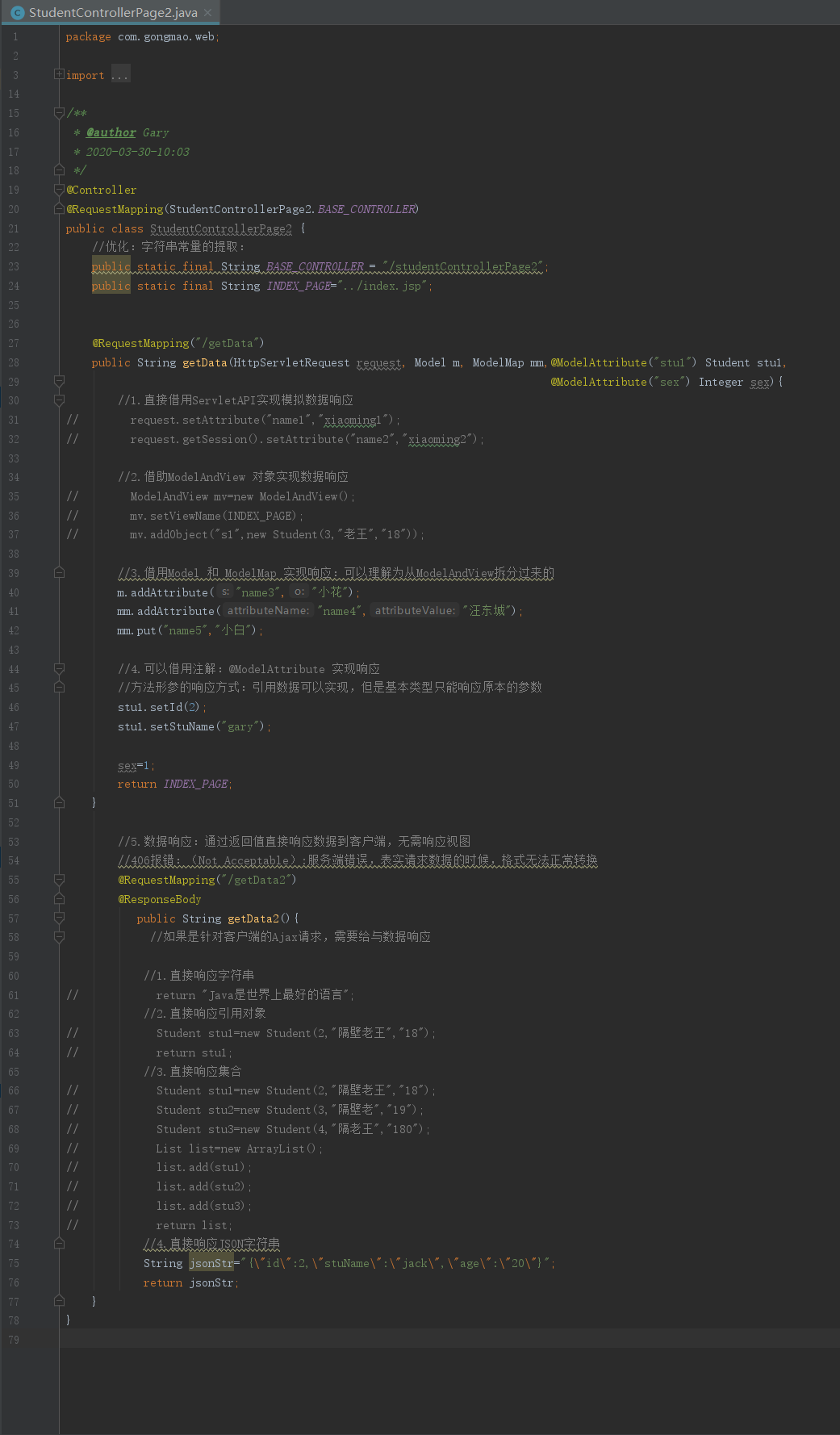Click the getData2 method name on line 57
This screenshot has height=1435, width=840.
click(x=253, y=919)
